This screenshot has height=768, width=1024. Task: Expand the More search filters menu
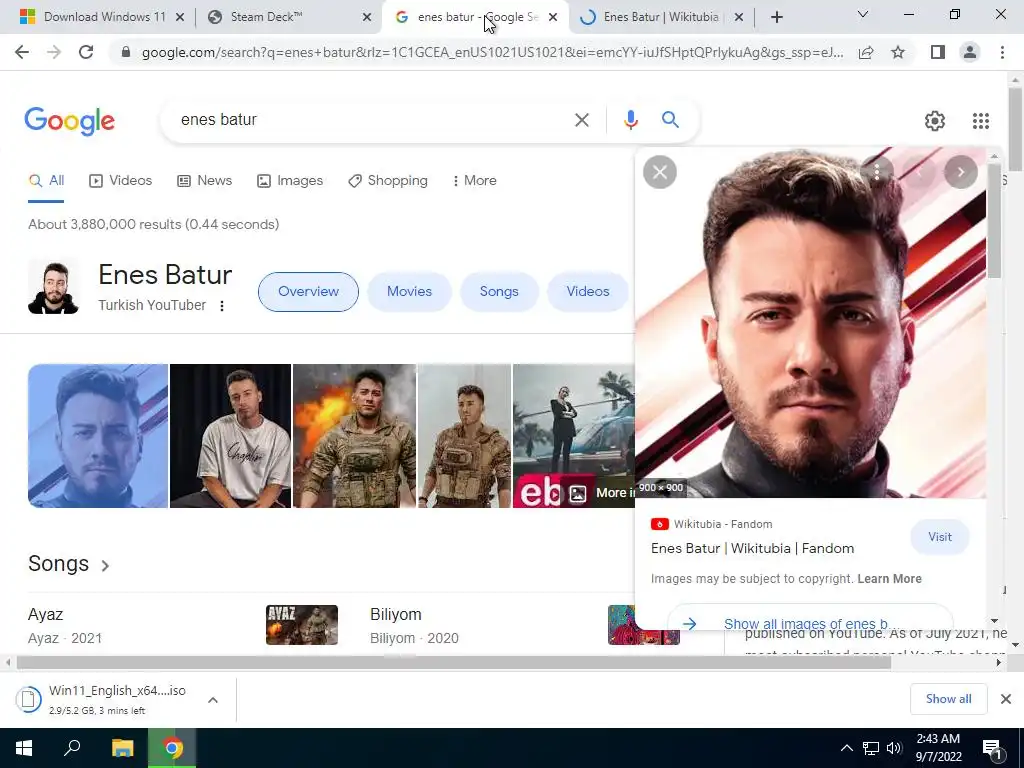474,180
